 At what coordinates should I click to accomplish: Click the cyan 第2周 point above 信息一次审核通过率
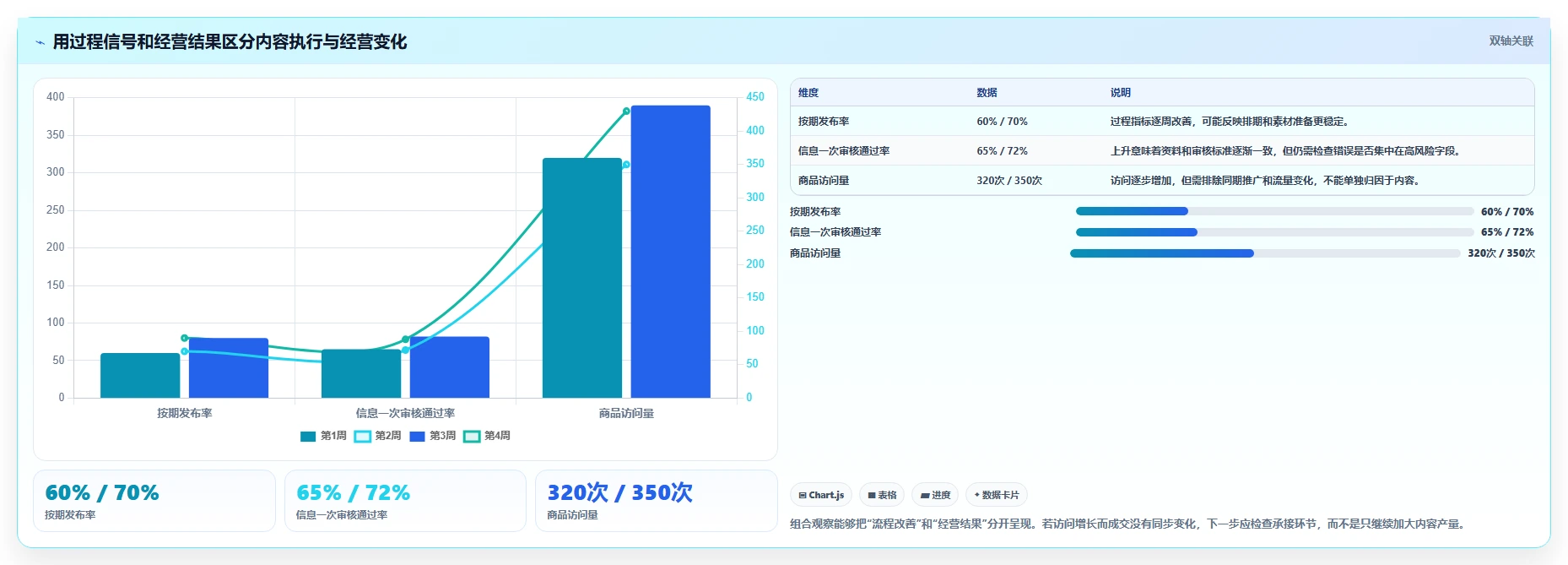point(406,350)
